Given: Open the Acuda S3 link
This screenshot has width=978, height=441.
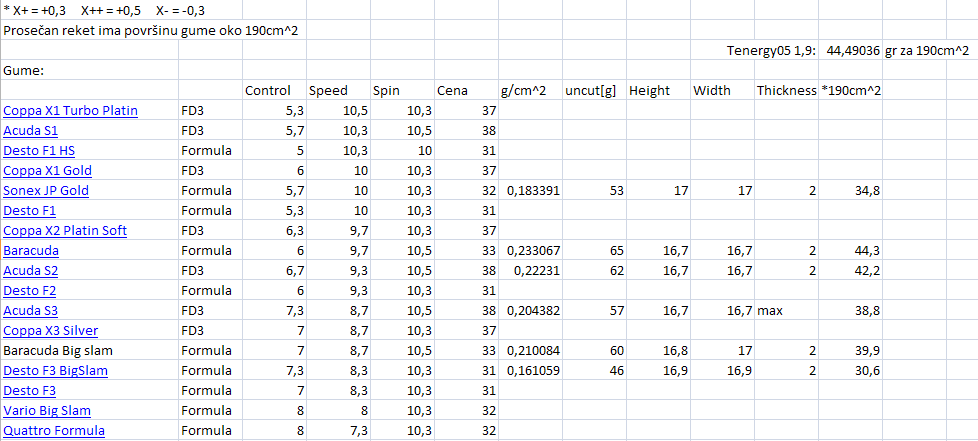Looking at the screenshot, I should (x=31, y=311).
